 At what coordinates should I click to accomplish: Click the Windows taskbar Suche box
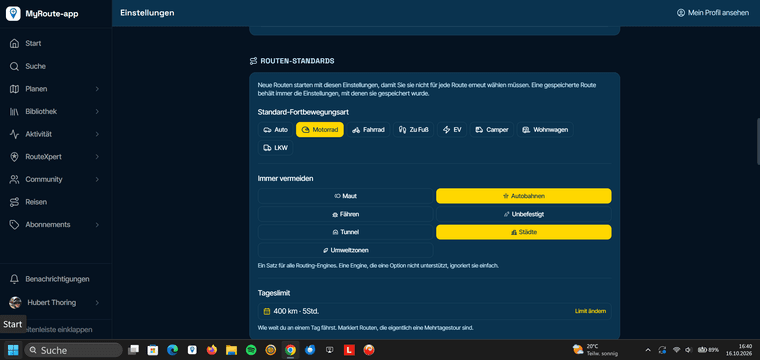click(x=73, y=350)
